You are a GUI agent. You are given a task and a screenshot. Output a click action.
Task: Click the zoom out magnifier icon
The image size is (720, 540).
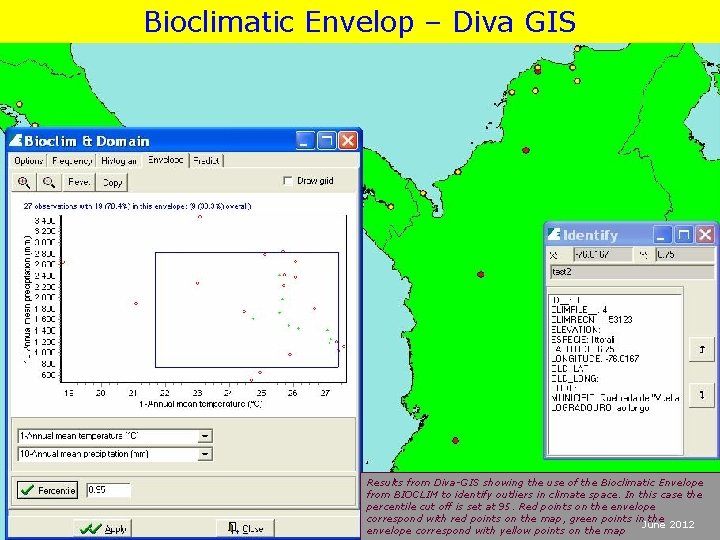[x=49, y=182]
